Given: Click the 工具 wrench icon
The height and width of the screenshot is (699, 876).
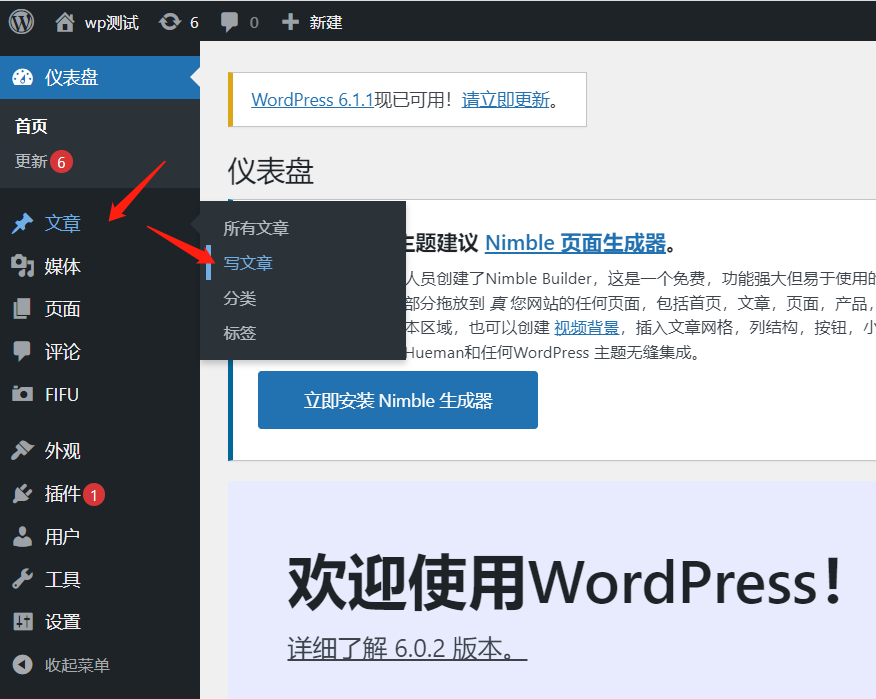Looking at the screenshot, I should [22, 579].
